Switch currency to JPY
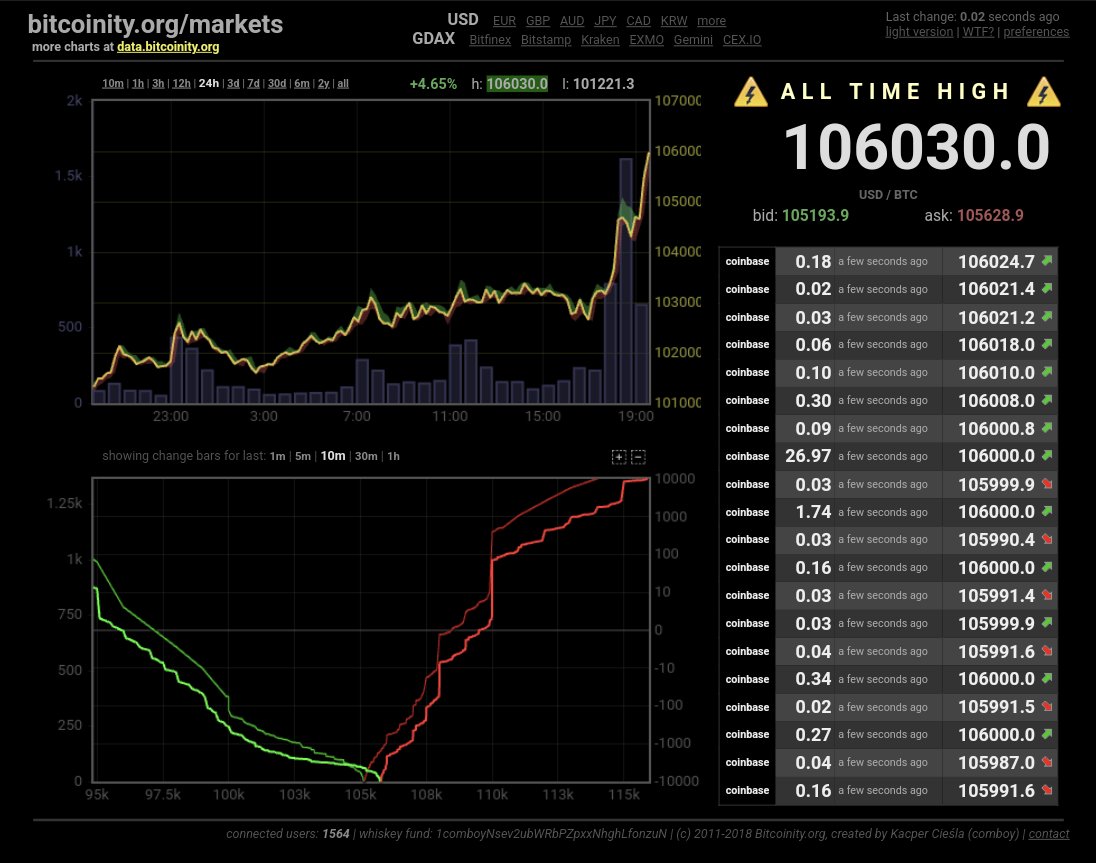The image size is (1096, 863). click(605, 21)
